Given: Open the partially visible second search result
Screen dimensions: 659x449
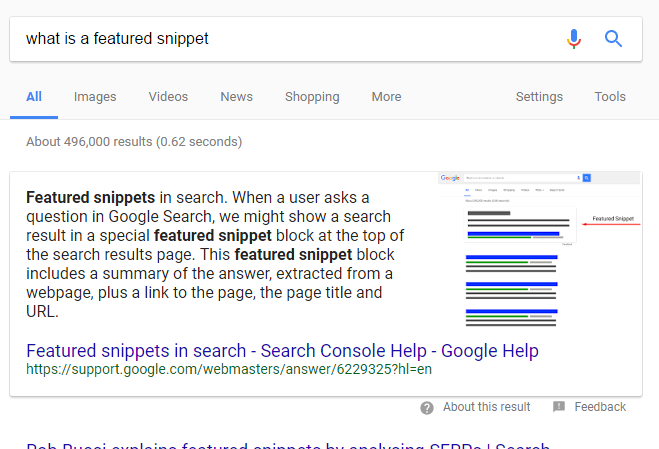Looking at the screenshot, I should (288, 445).
